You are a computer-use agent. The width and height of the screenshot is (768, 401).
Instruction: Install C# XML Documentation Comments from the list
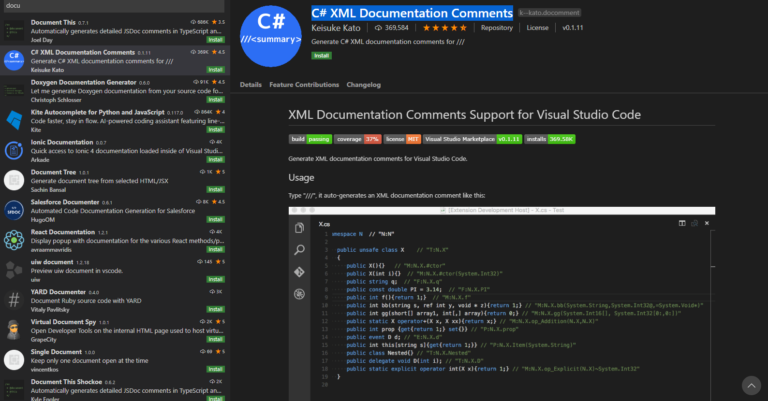(x=215, y=70)
